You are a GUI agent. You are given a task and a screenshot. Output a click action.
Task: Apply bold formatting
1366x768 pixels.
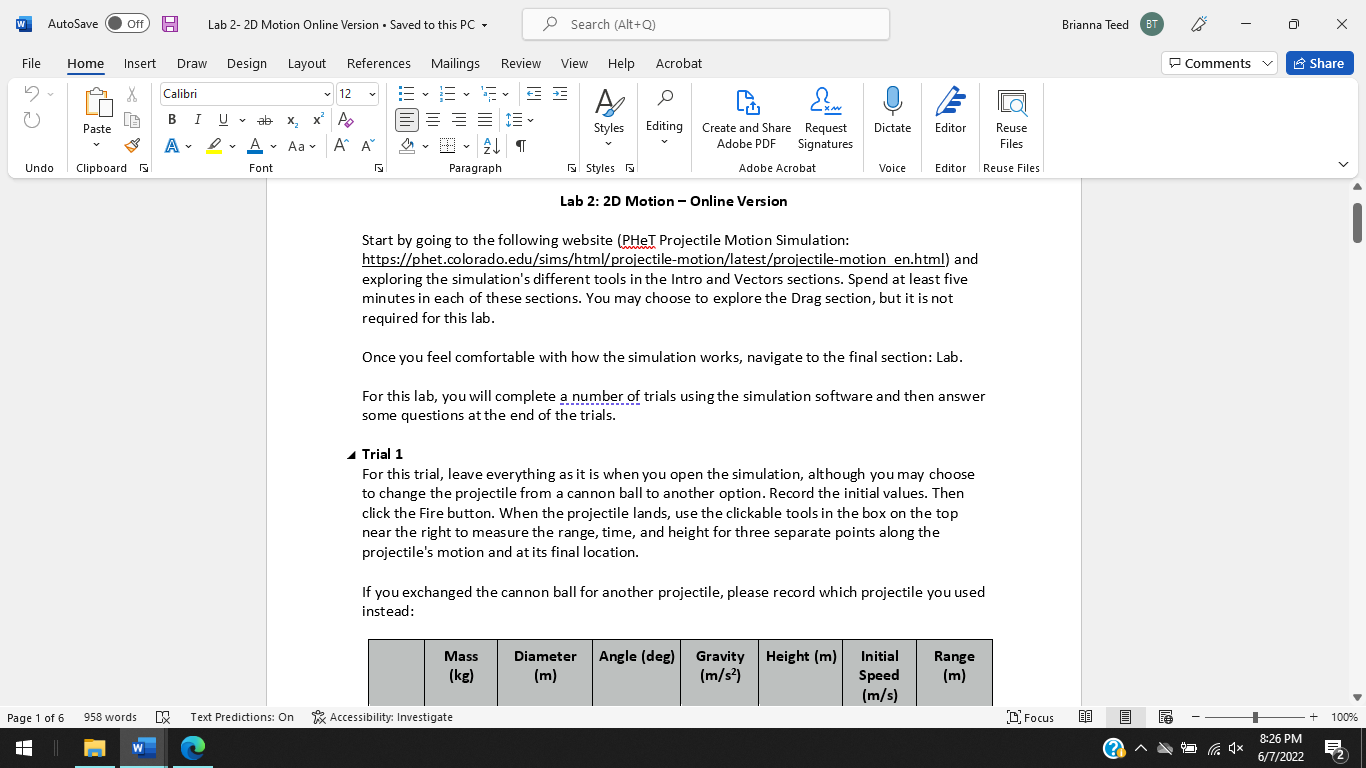tap(171, 119)
